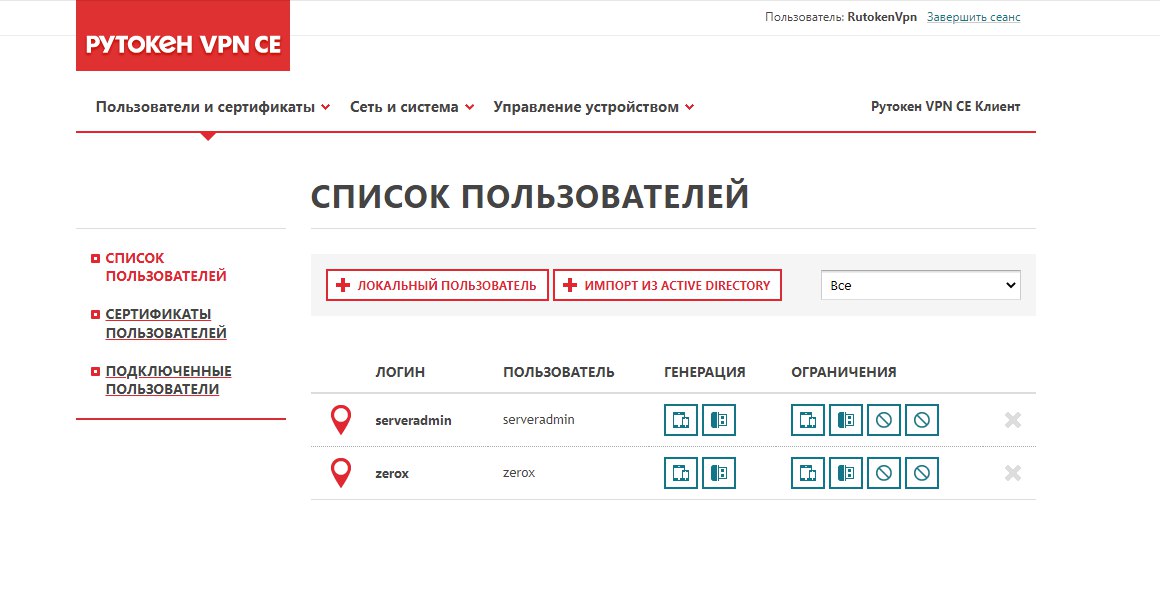The width and height of the screenshot is (1160, 603).
Task: Add a new Локальный пользователь
Action: point(437,286)
